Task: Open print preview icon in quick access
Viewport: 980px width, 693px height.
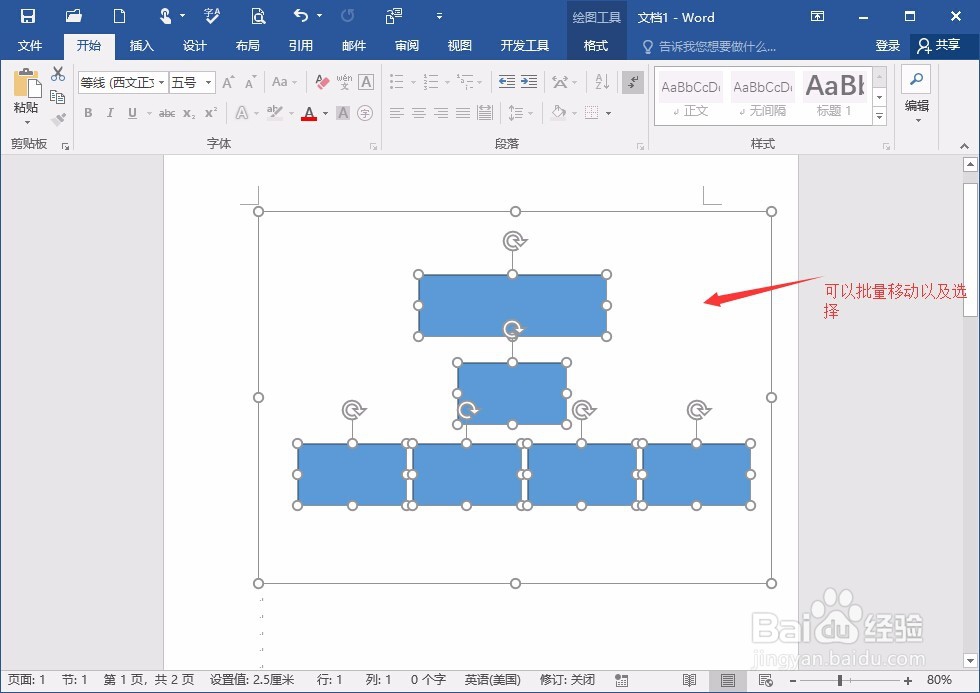Action: click(x=258, y=16)
